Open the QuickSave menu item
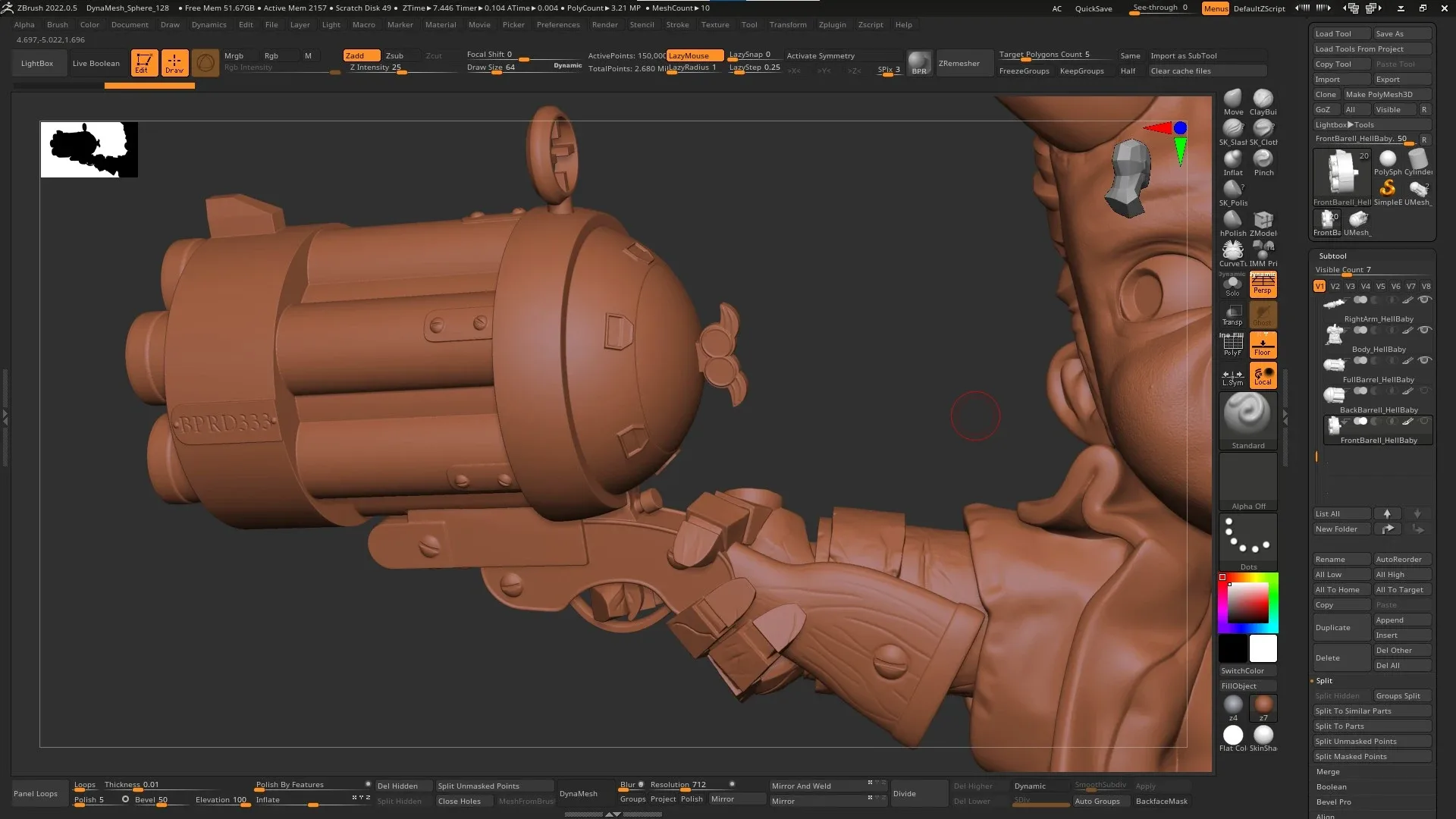The image size is (1456, 819). [x=1093, y=8]
